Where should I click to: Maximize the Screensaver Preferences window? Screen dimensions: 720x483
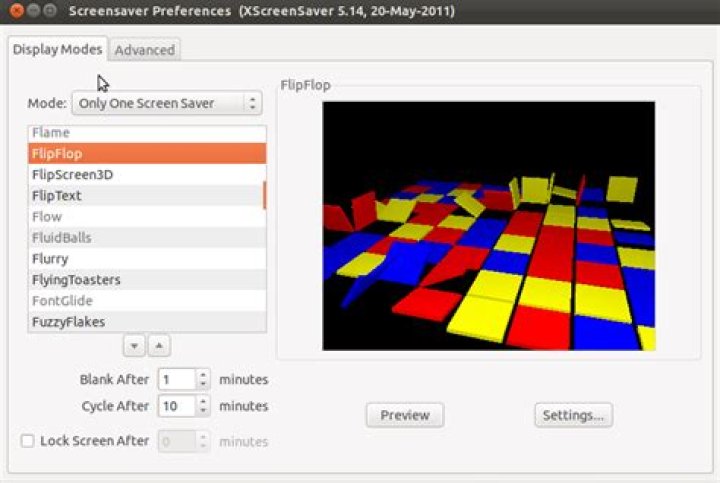50,11
